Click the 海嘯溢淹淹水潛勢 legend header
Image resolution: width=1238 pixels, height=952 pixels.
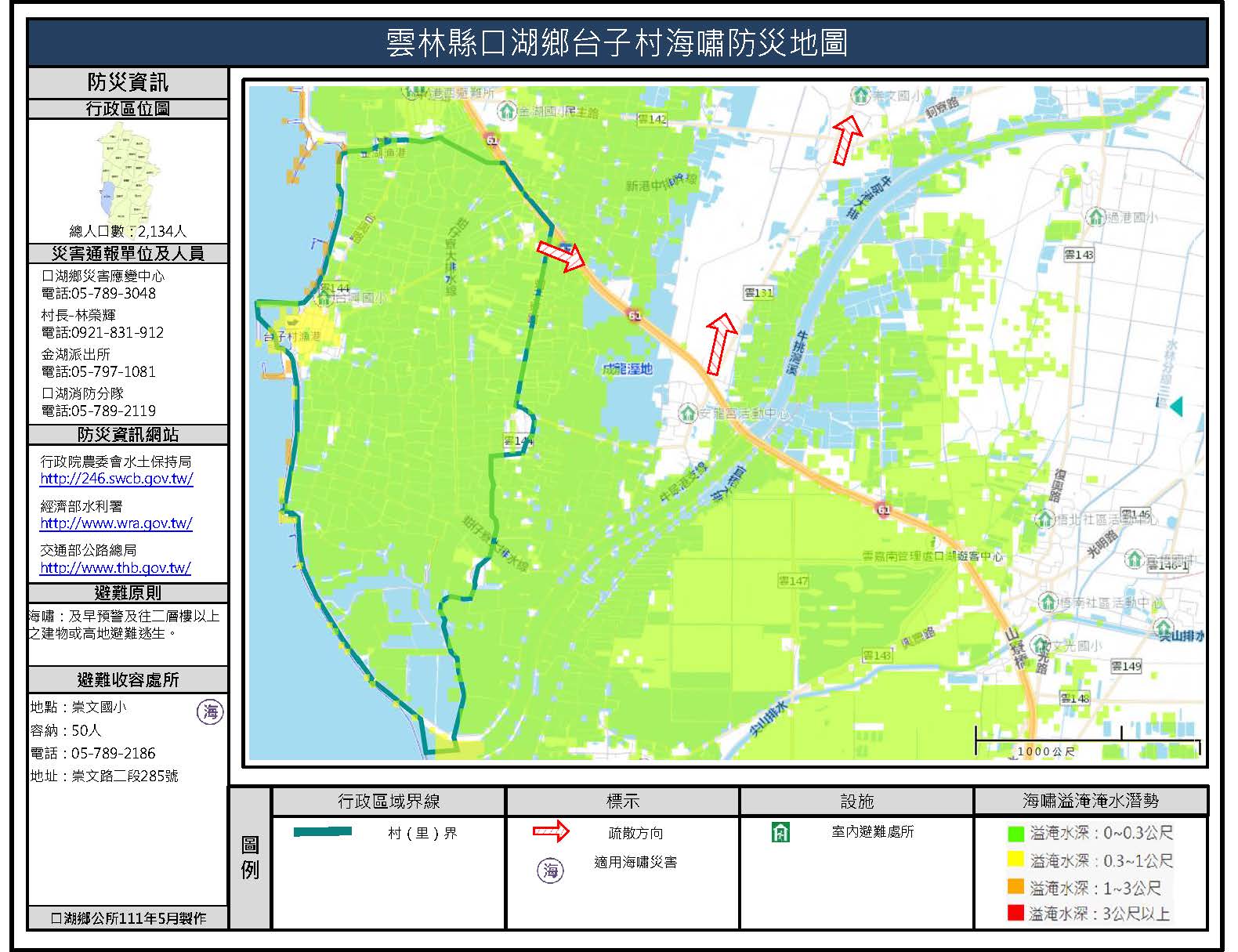click(x=1091, y=801)
